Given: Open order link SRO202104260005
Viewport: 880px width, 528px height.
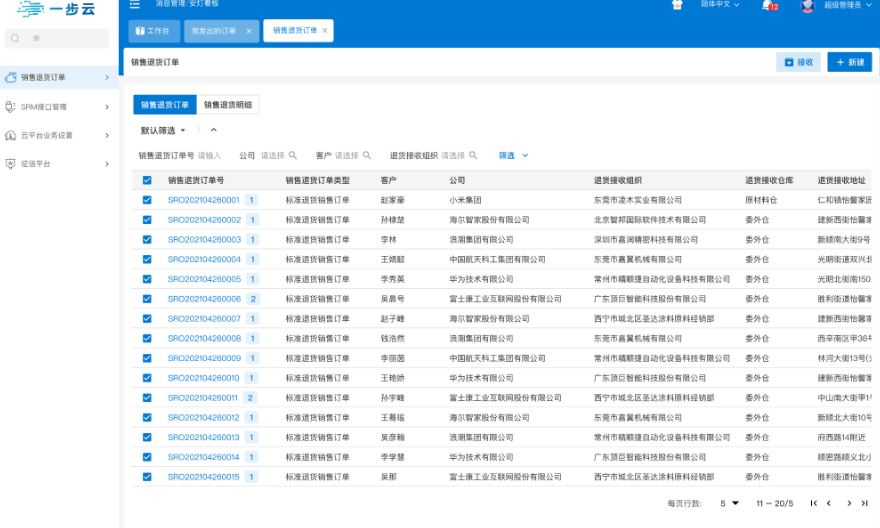Looking at the screenshot, I should pos(204,279).
